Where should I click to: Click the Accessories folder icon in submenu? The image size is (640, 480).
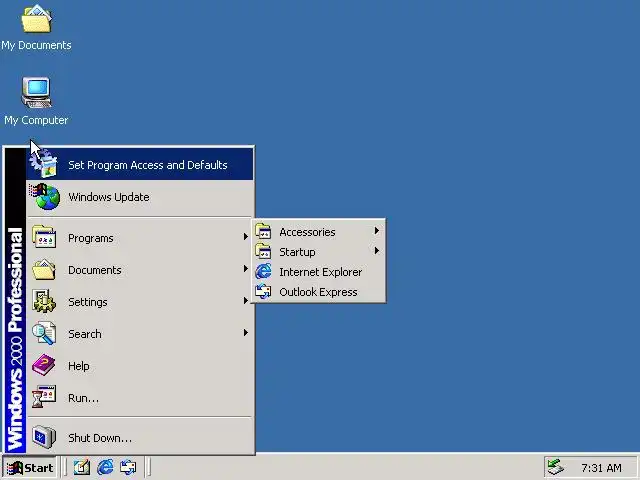[263, 231]
